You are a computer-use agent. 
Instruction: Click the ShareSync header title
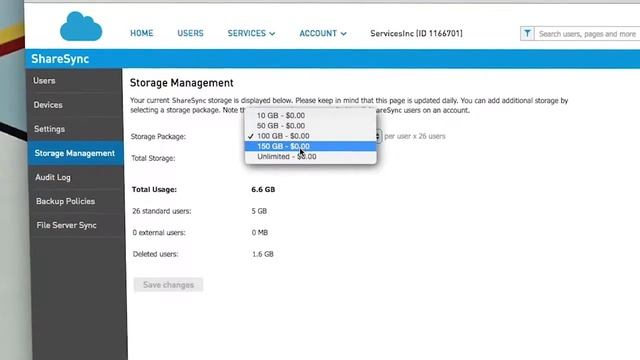pos(60,59)
